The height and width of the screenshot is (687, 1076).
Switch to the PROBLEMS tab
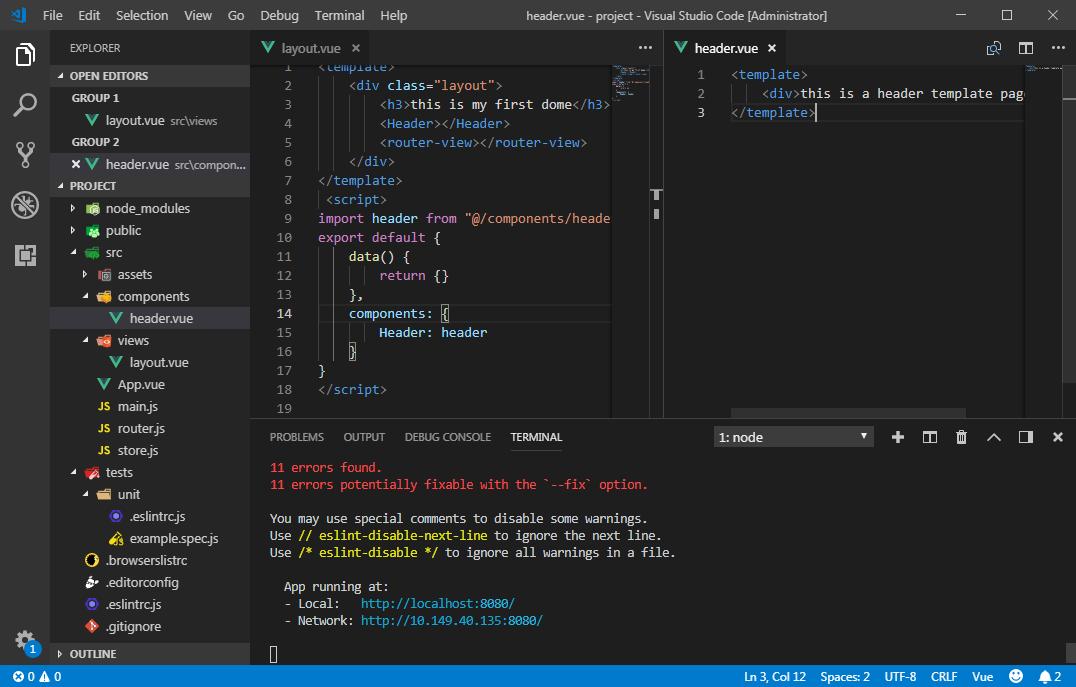pos(296,437)
